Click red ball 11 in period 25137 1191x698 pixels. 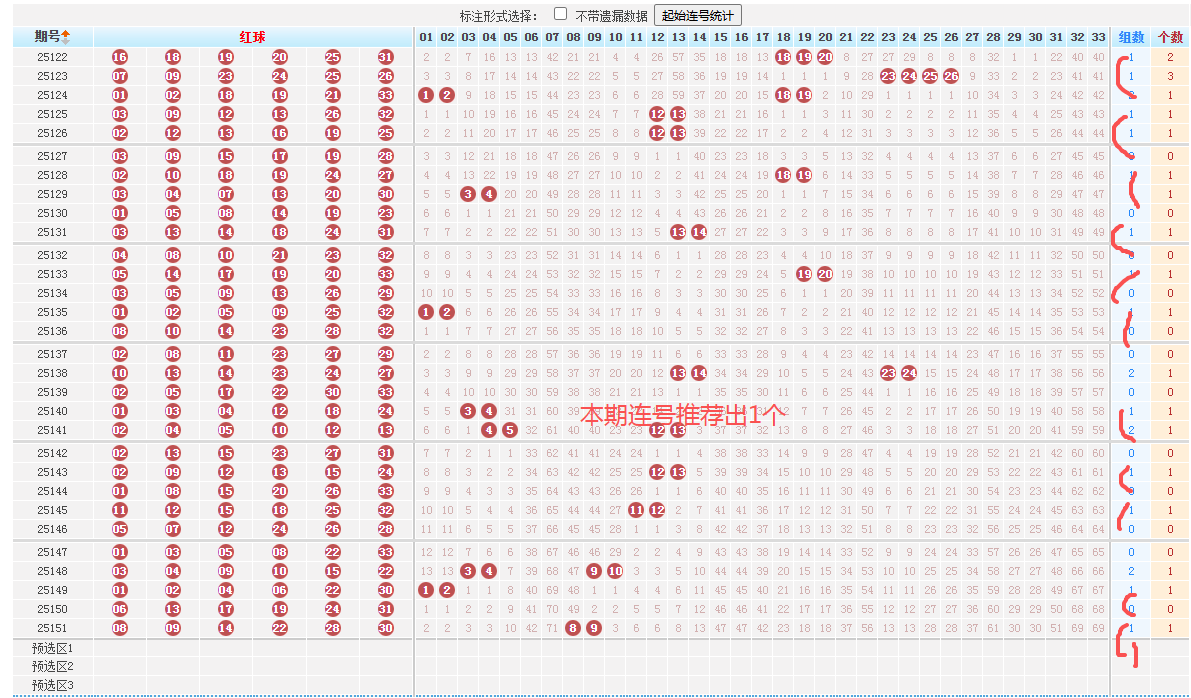(x=226, y=354)
